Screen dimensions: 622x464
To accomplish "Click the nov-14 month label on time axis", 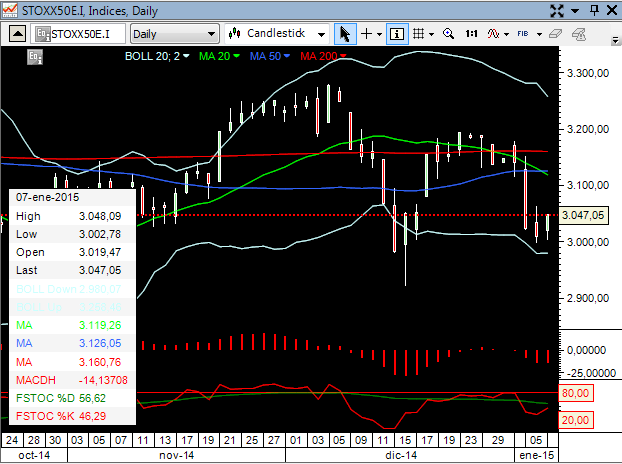I will click(177, 455).
